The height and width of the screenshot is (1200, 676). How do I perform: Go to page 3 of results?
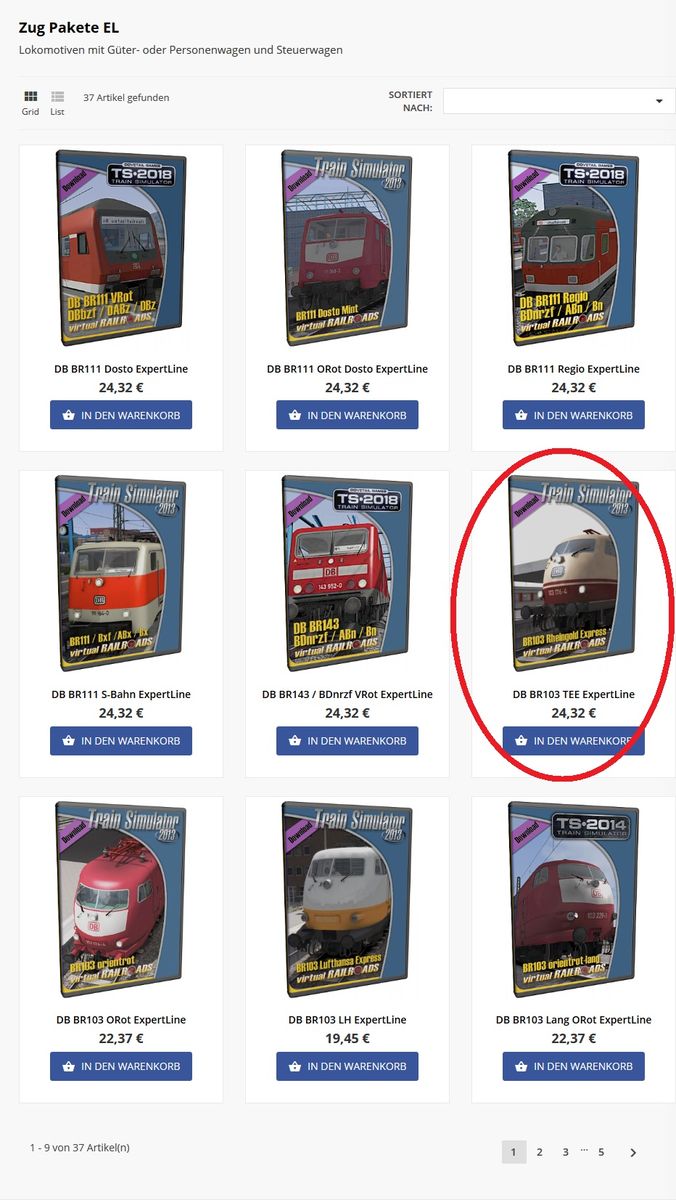565,1152
